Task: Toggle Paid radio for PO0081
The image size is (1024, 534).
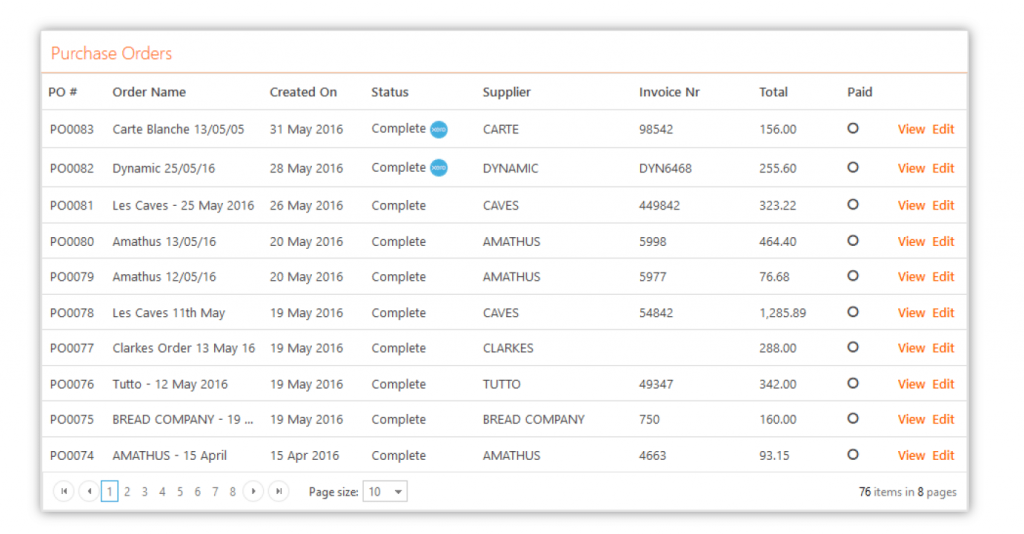Action: pyautogui.click(x=853, y=205)
